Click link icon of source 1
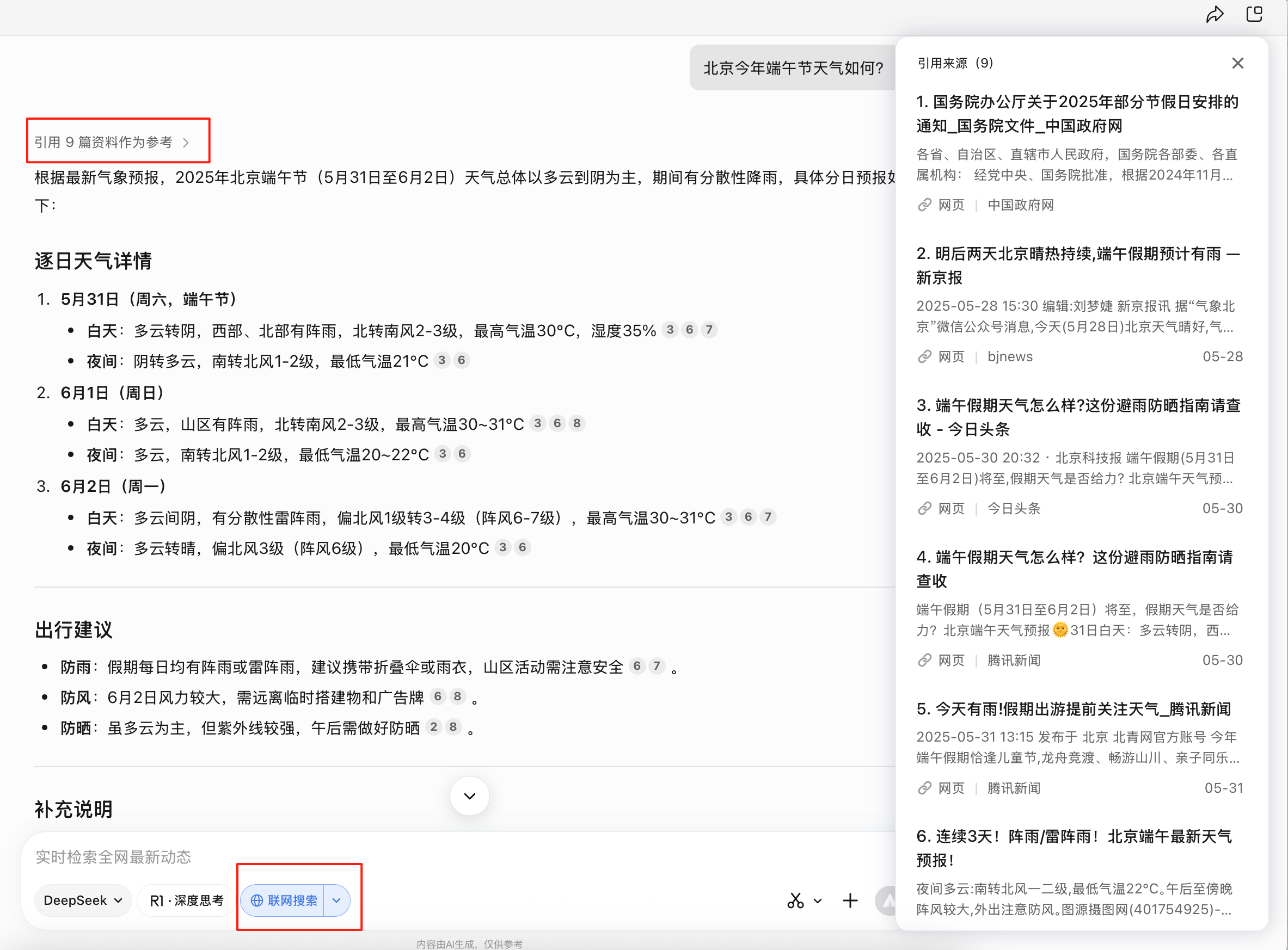 [x=924, y=205]
